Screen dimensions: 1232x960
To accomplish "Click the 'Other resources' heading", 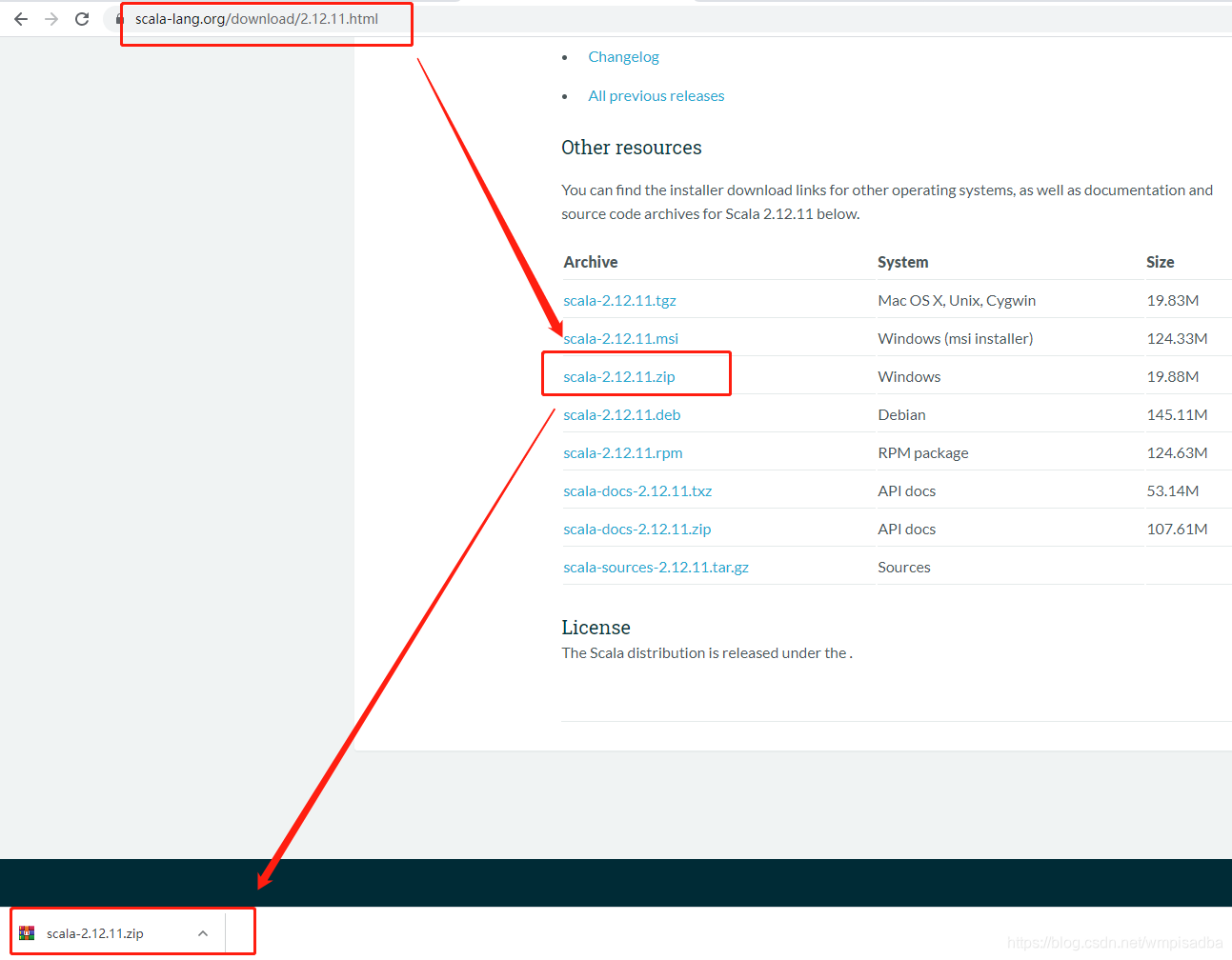I will pos(632,148).
